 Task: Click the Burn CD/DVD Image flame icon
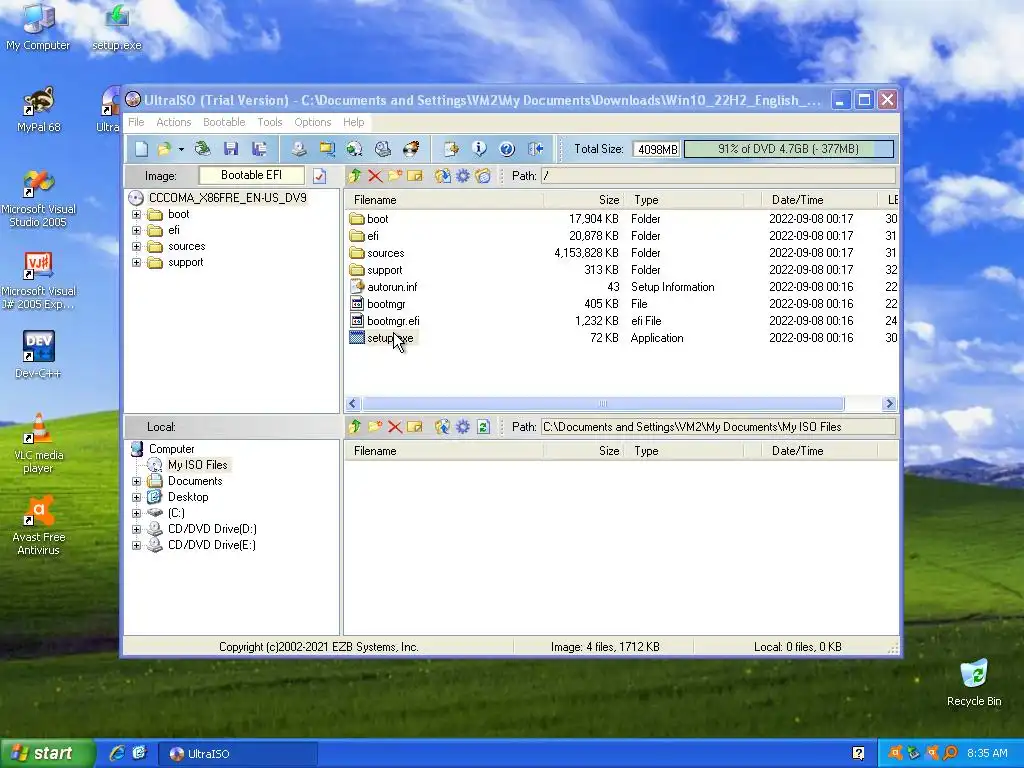411,149
